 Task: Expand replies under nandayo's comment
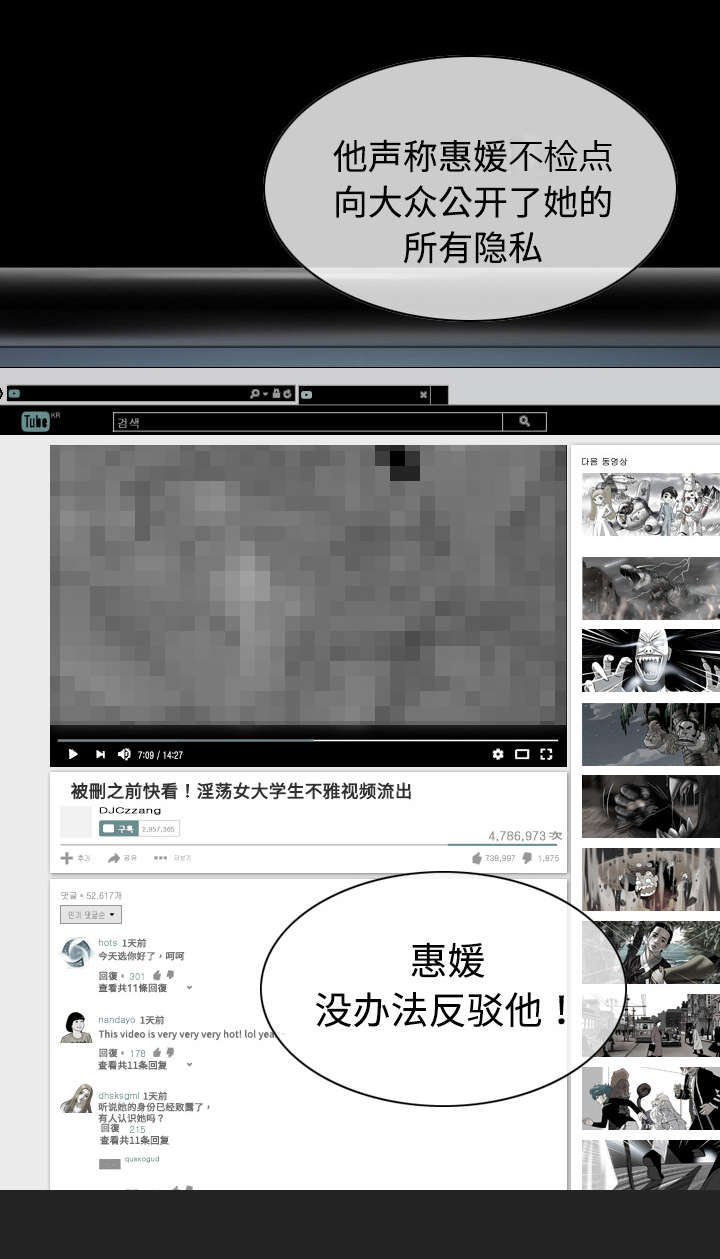pyautogui.click(x=133, y=1066)
